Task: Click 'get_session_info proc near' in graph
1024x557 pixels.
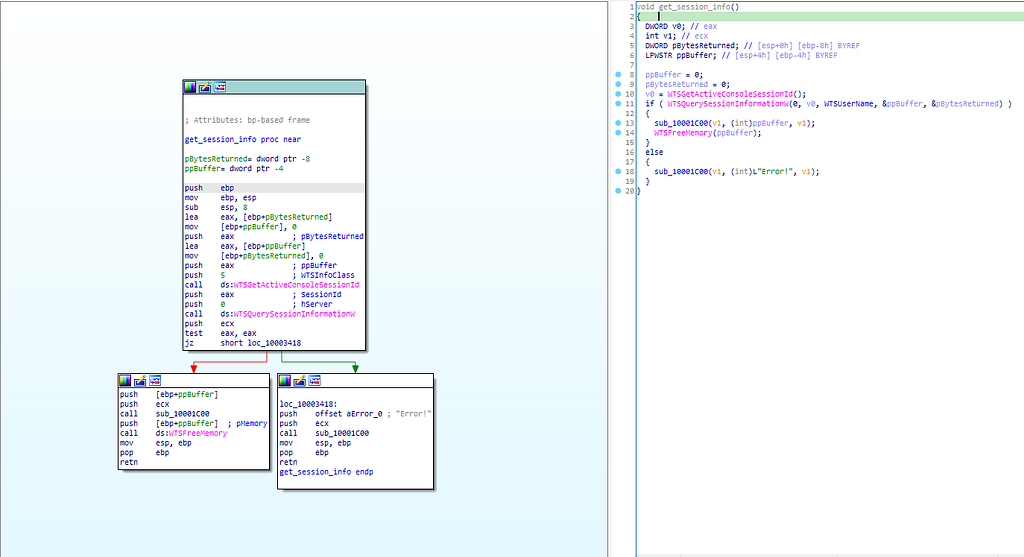Action: pos(243,140)
